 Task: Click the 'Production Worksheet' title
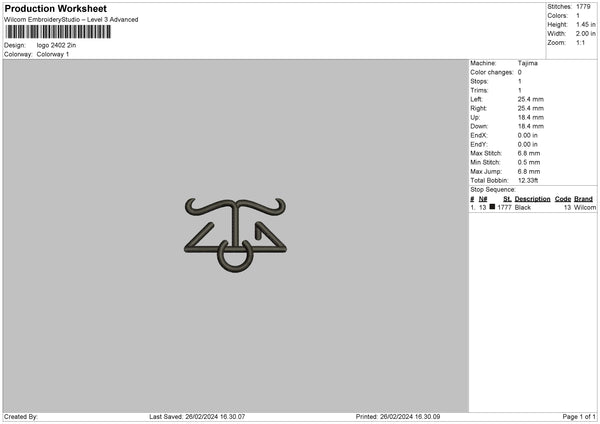[55, 8]
